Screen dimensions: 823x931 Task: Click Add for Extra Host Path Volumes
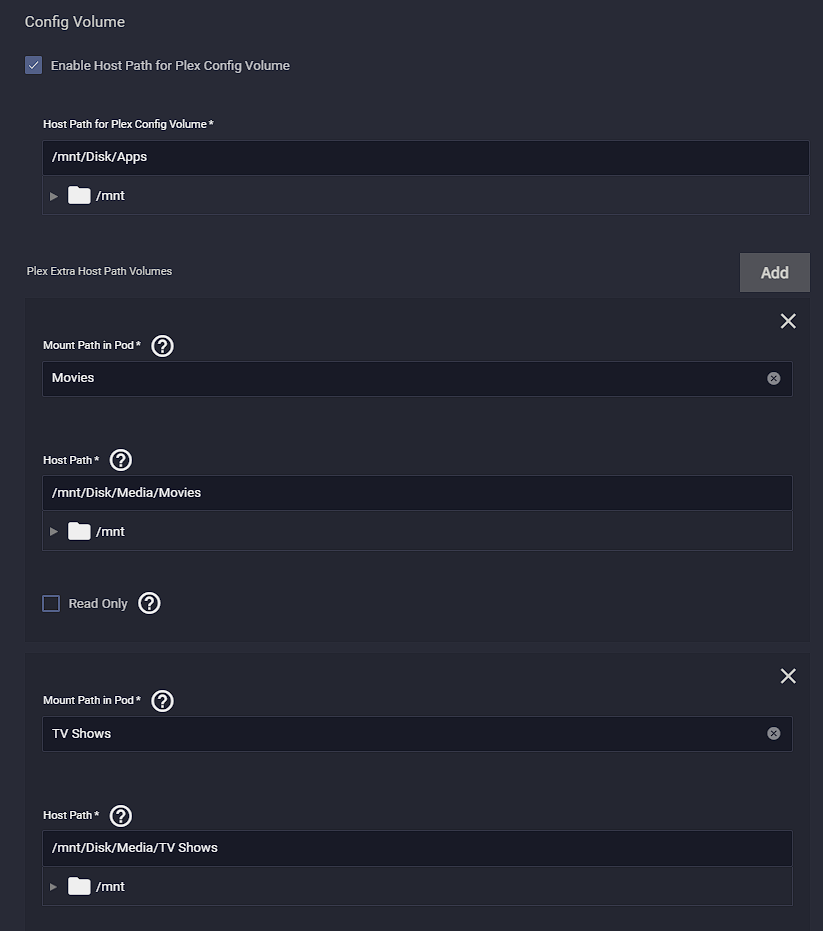(774, 273)
